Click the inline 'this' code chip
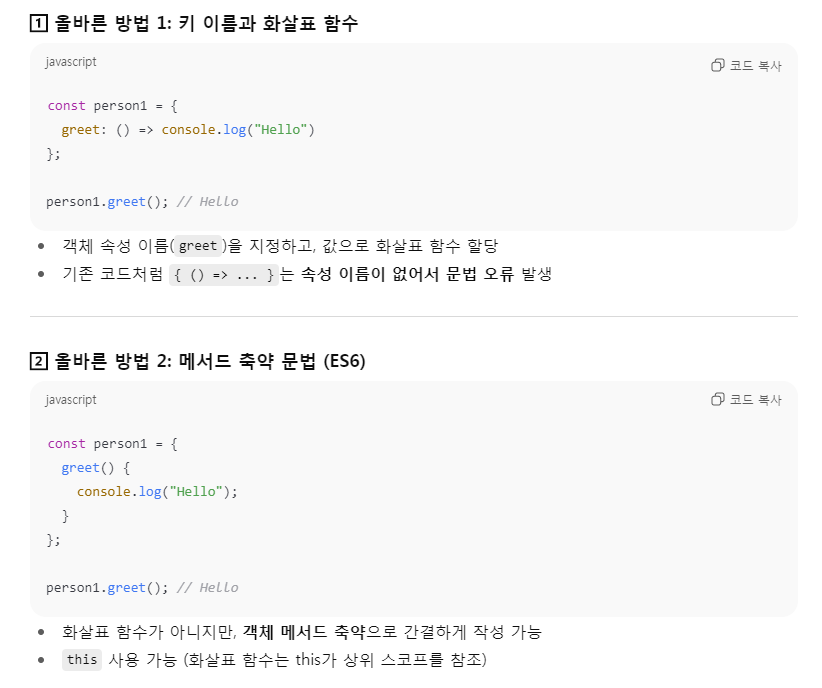The height and width of the screenshot is (688, 822). pos(82,660)
